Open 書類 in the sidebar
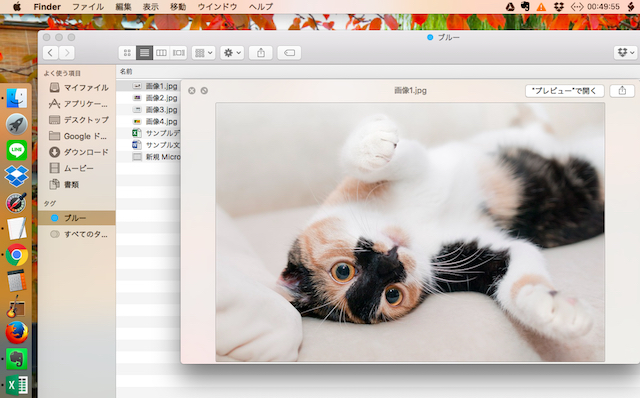The image size is (640, 398). (64, 185)
